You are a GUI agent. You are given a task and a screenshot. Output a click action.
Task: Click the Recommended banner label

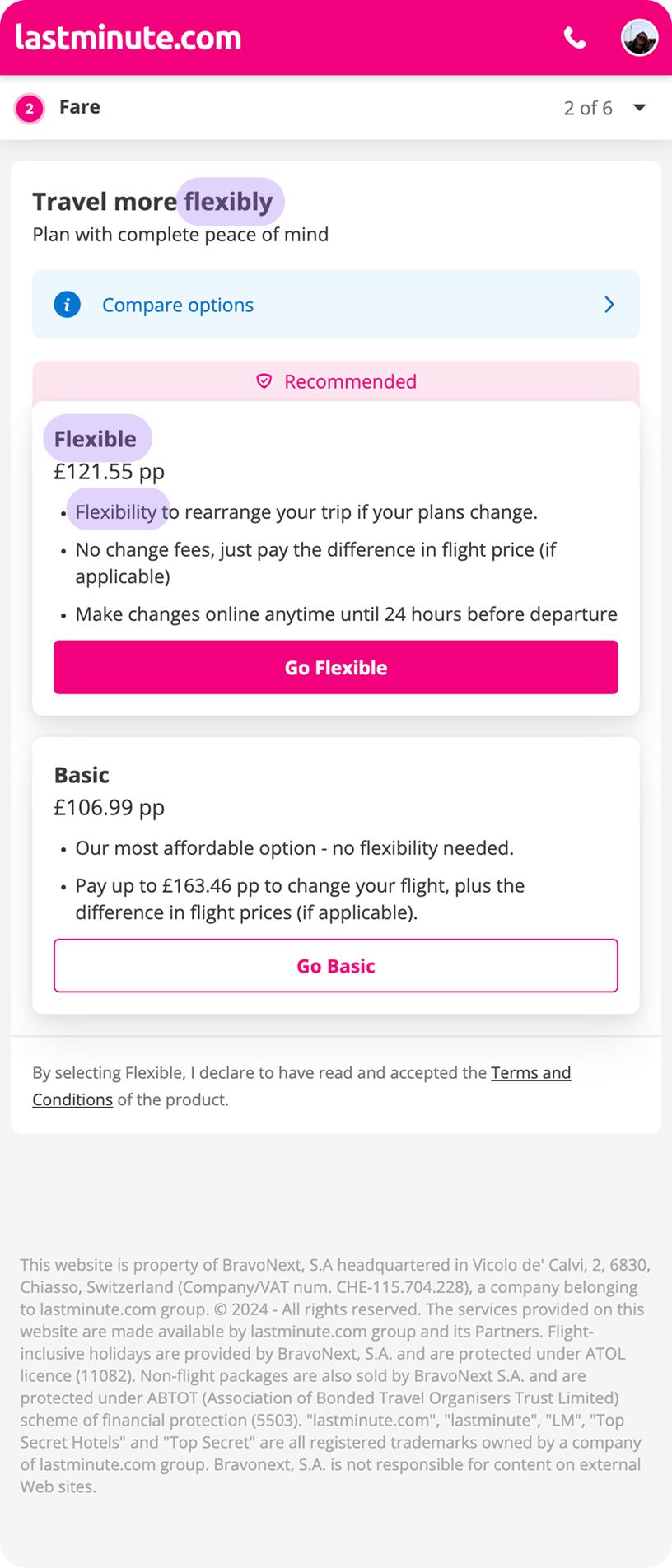[350, 381]
